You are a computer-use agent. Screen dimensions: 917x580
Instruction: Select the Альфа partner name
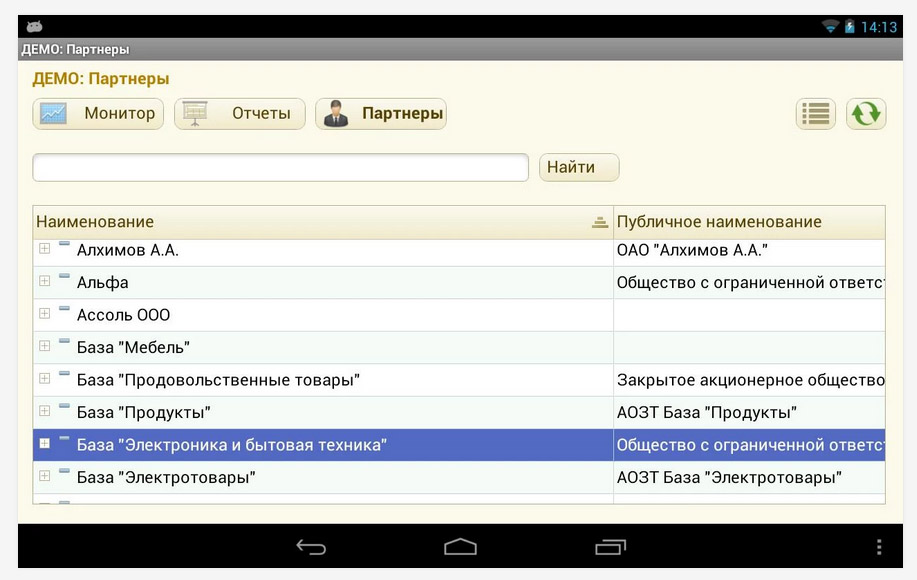tap(102, 283)
